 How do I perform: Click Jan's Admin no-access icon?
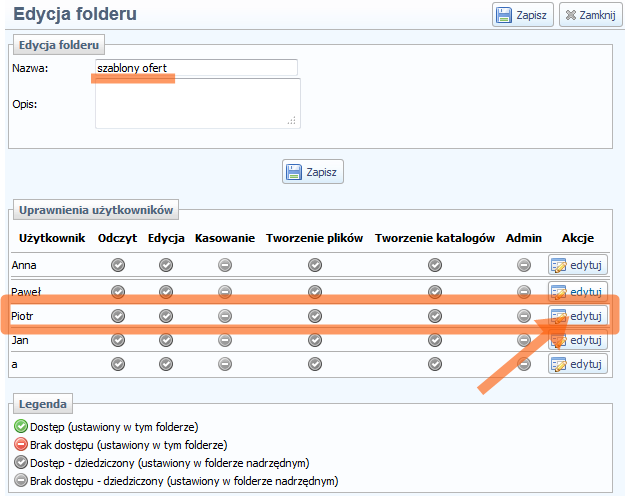524,340
